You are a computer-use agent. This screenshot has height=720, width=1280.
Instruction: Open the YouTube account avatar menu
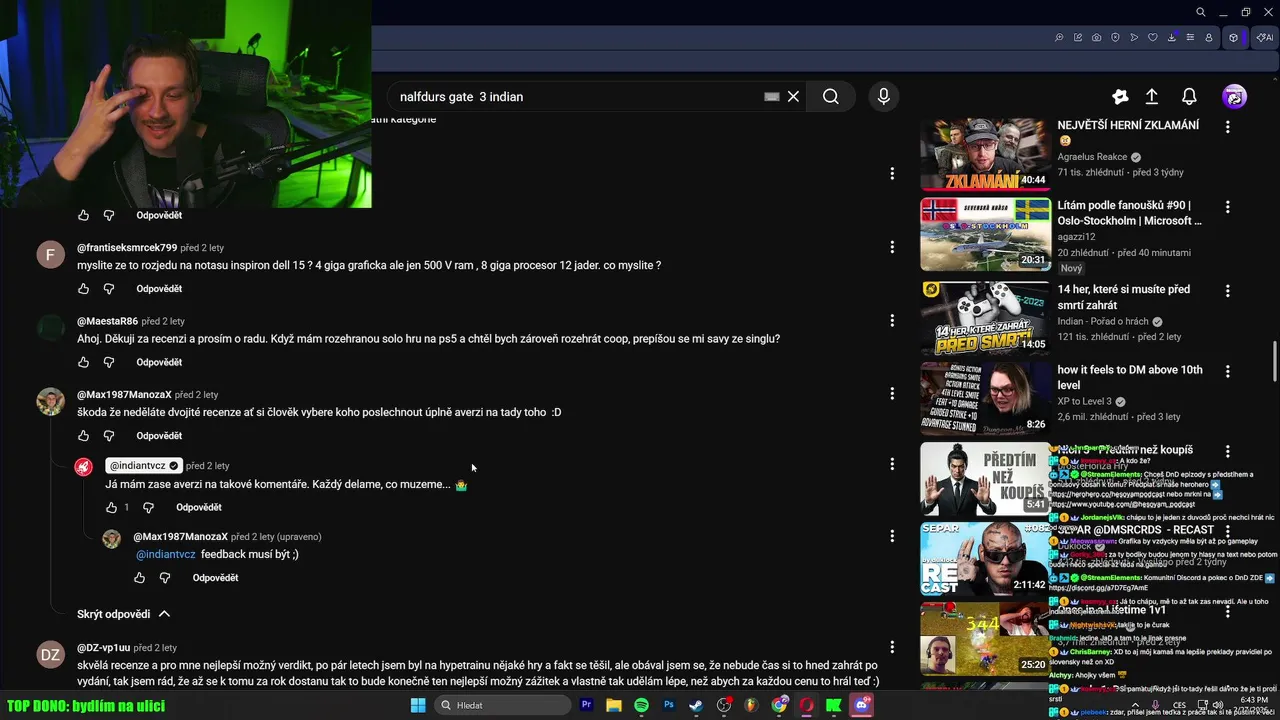(1234, 97)
